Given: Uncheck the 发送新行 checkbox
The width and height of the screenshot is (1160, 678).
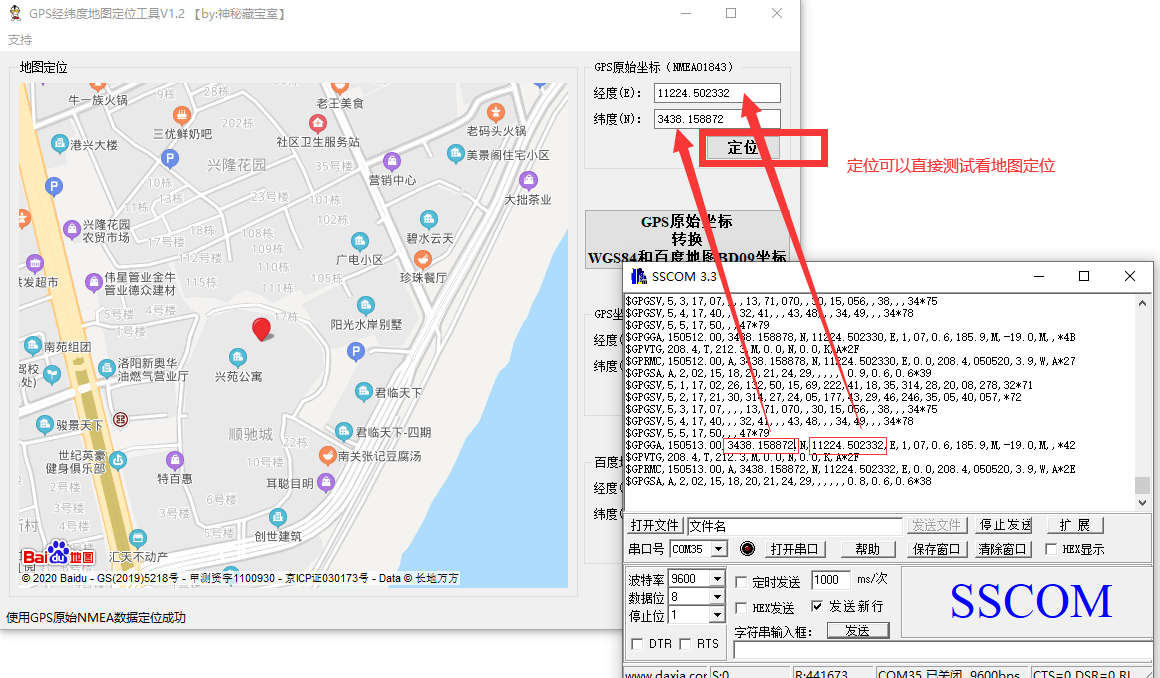Looking at the screenshot, I should point(817,606).
